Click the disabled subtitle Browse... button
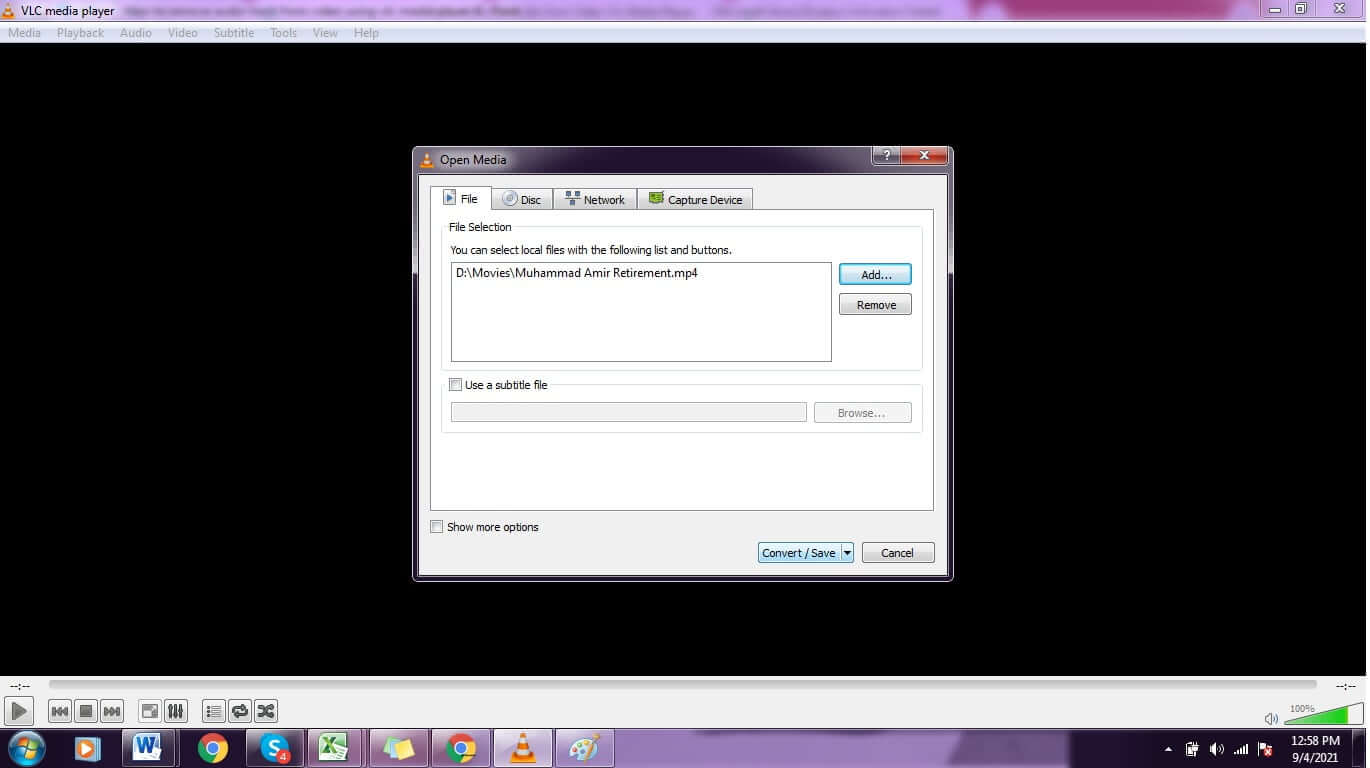This screenshot has width=1370, height=768. pyautogui.click(x=863, y=412)
